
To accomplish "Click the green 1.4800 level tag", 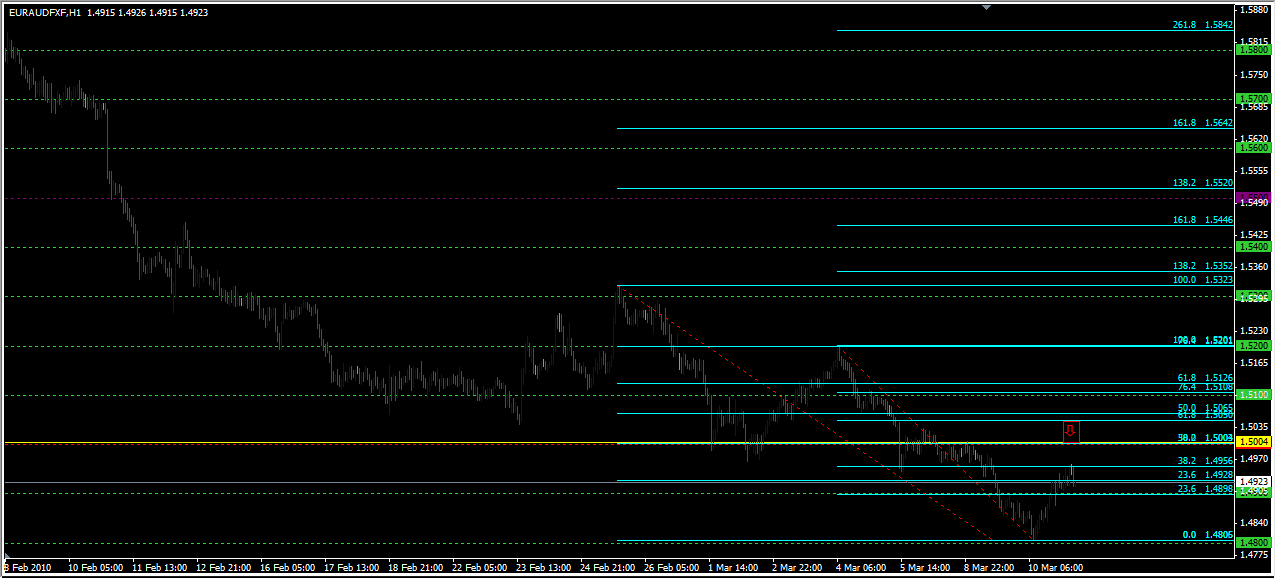I will 1253,543.
